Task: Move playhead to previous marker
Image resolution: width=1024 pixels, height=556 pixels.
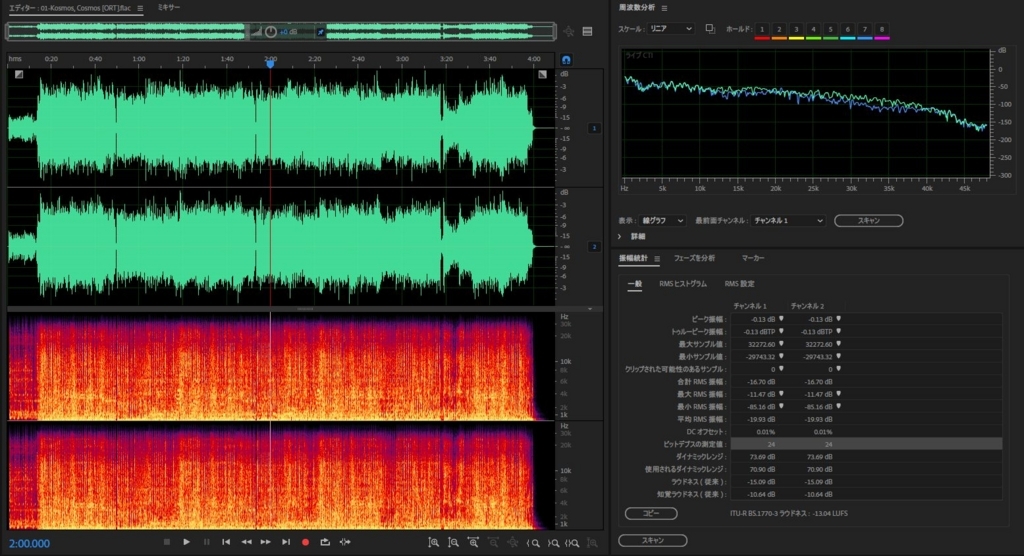Action: point(226,542)
